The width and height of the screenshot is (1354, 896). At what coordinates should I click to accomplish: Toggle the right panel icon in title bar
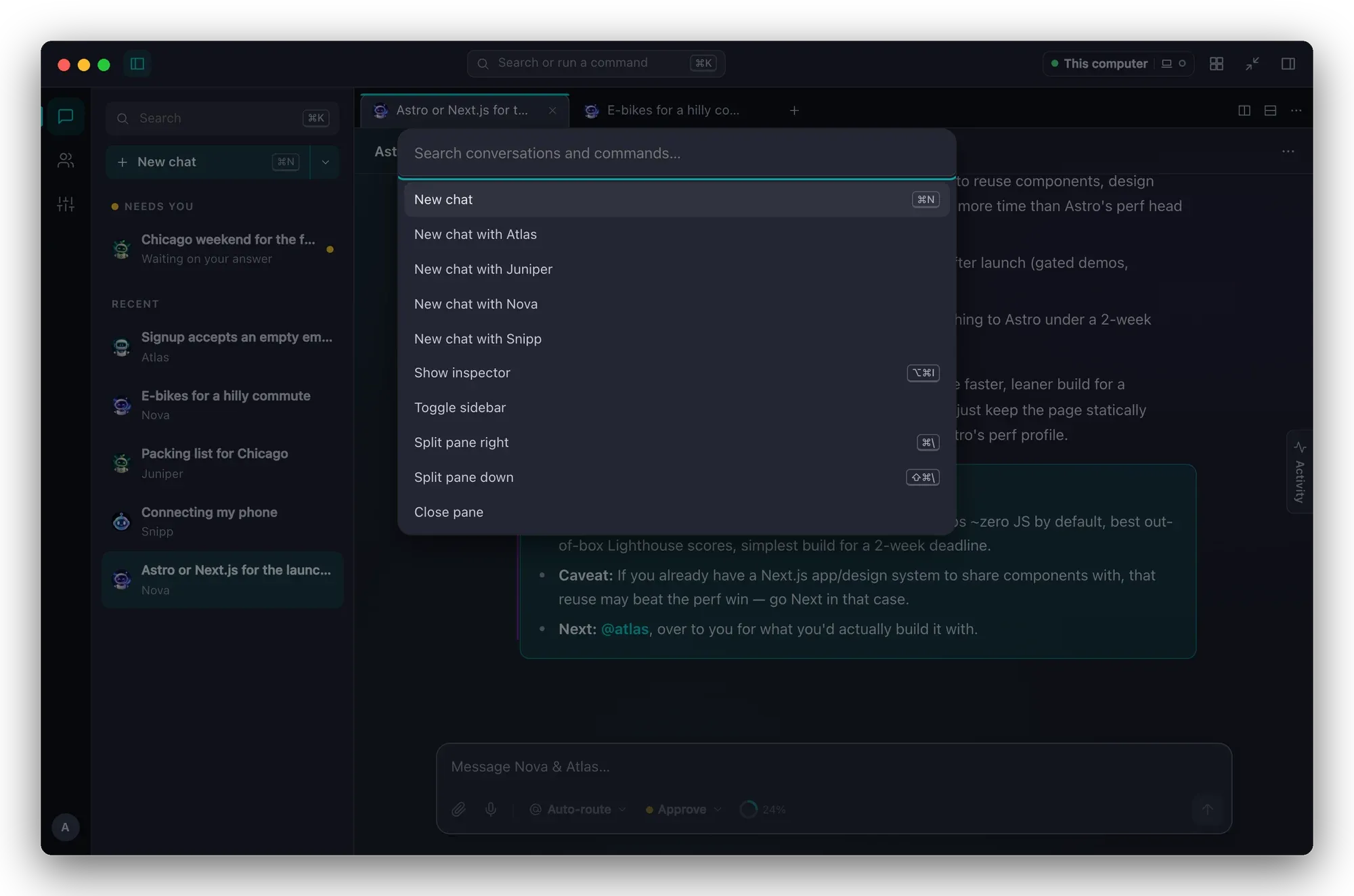pyautogui.click(x=1288, y=64)
